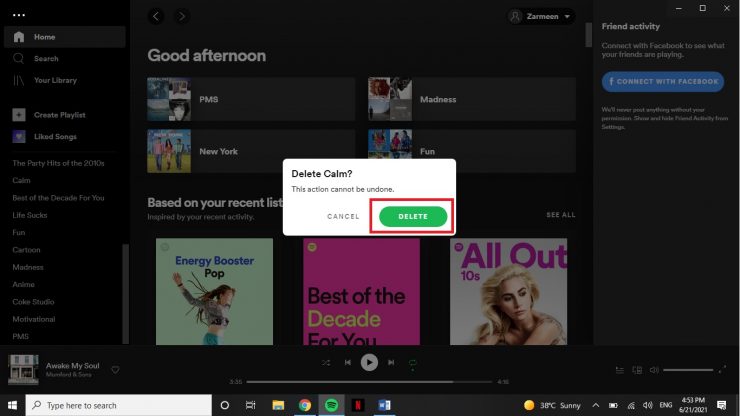The image size is (740, 416).
Task: Seek within the song progress bar
Action: [369, 382]
